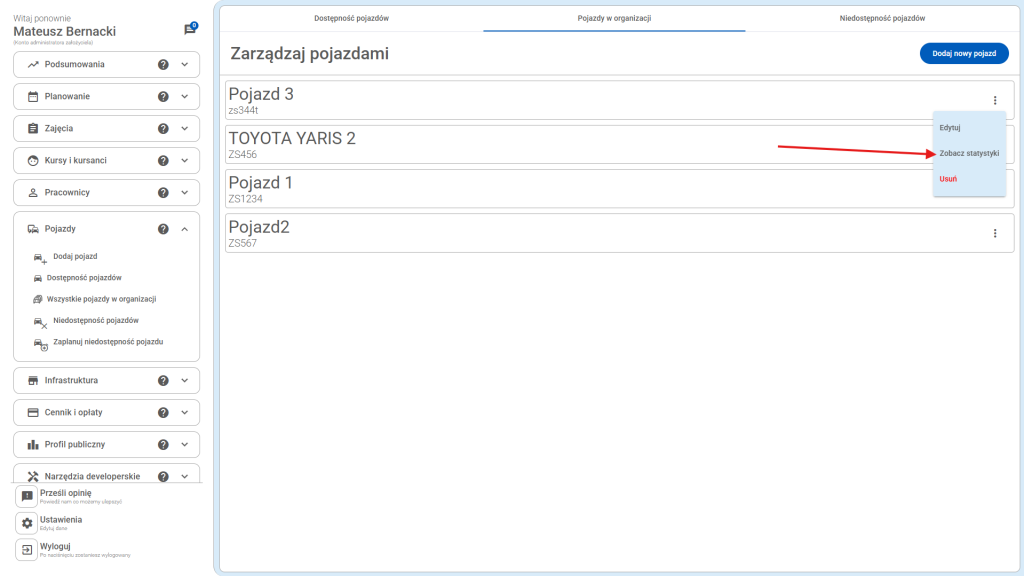Click the Wyloguj logout icon
Viewport: 1024px width, 576px height.
click(28, 549)
